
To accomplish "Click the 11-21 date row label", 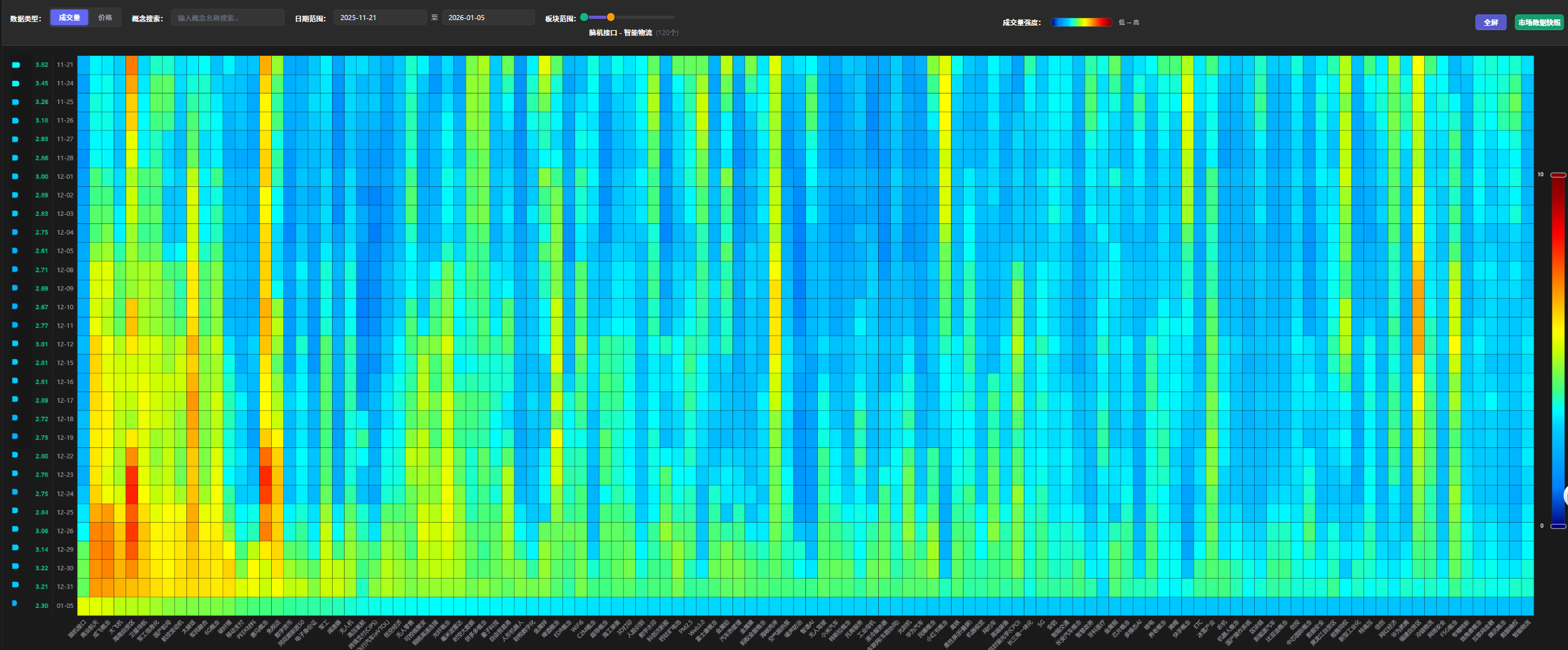I will coord(65,65).
